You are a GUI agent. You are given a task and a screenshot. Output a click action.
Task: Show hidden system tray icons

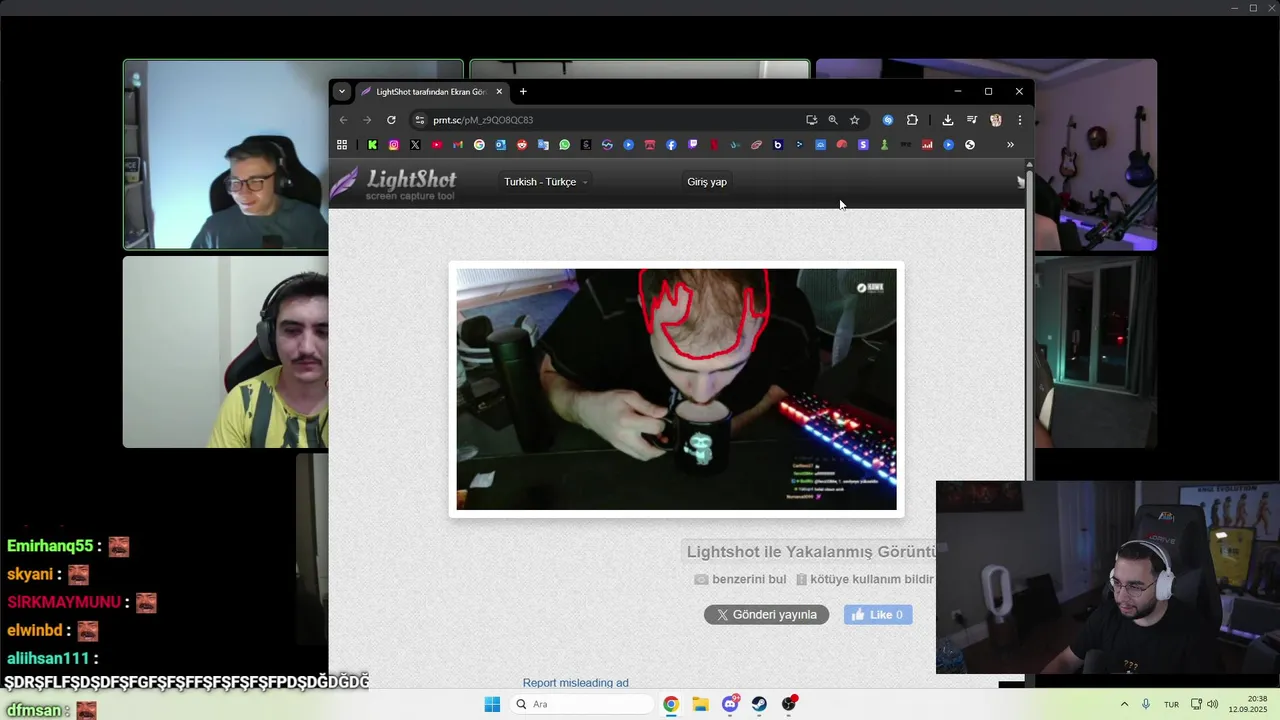point(1124,704)
